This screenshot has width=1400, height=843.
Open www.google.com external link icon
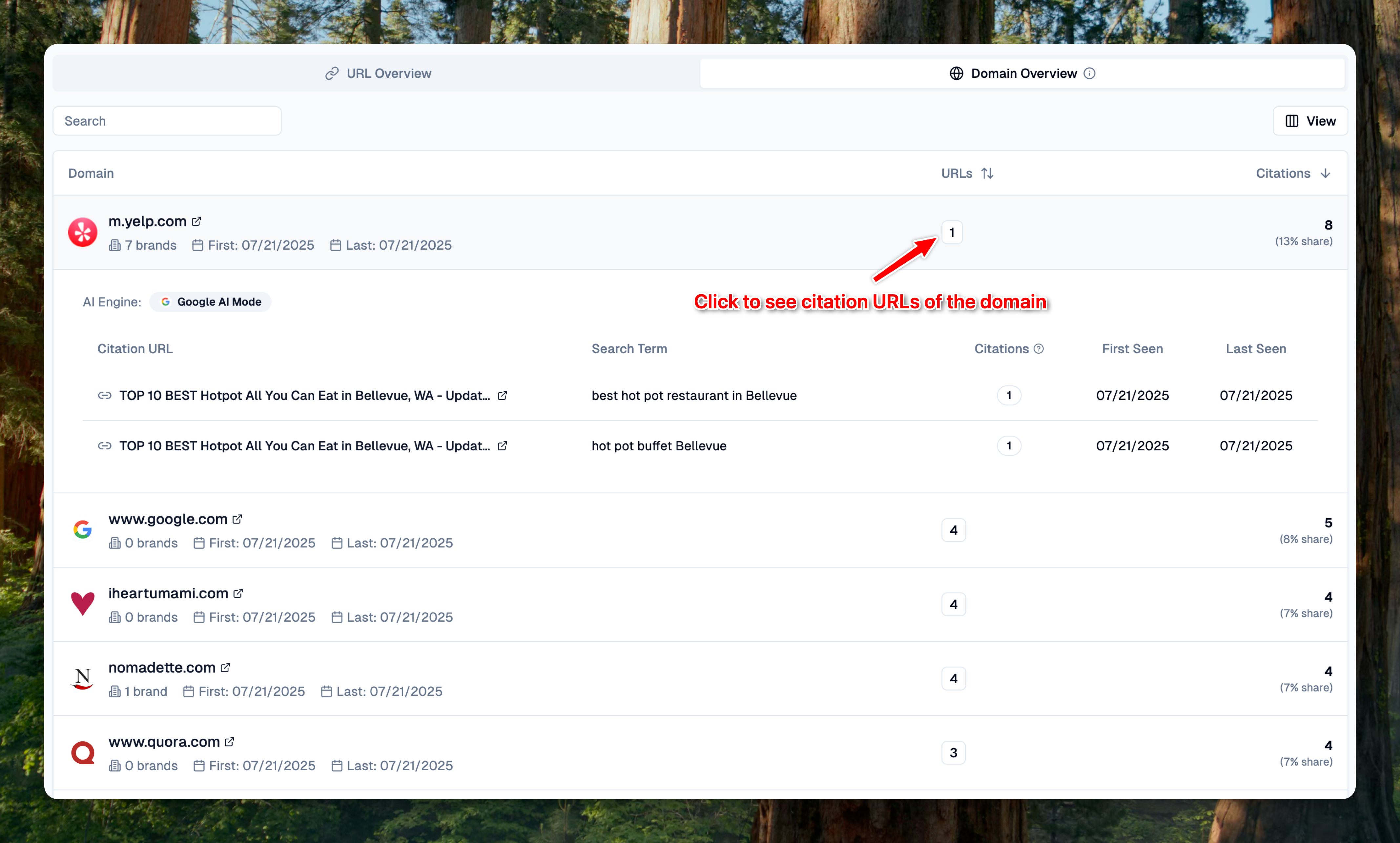pyautogui.click(x=237, y=519)
